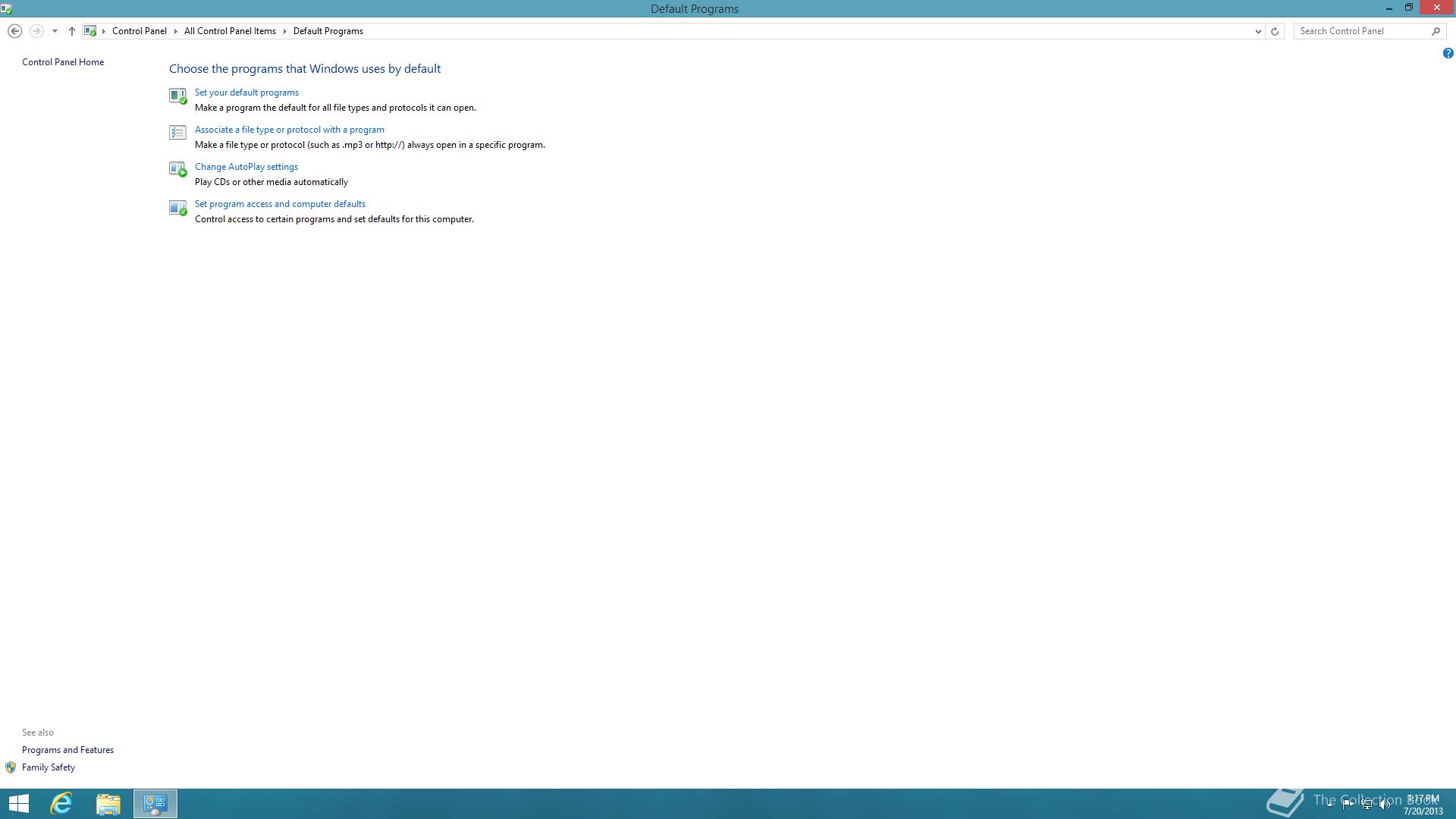Minimize the Default Programs window
Viewport: 1456px width, 819px height.
(1389, 8)
